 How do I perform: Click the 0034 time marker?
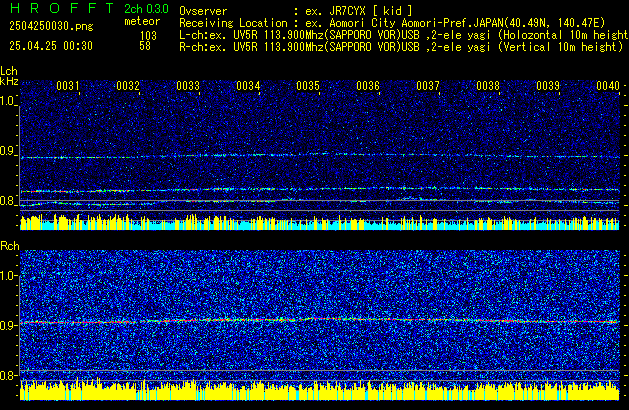pos(248,86)
